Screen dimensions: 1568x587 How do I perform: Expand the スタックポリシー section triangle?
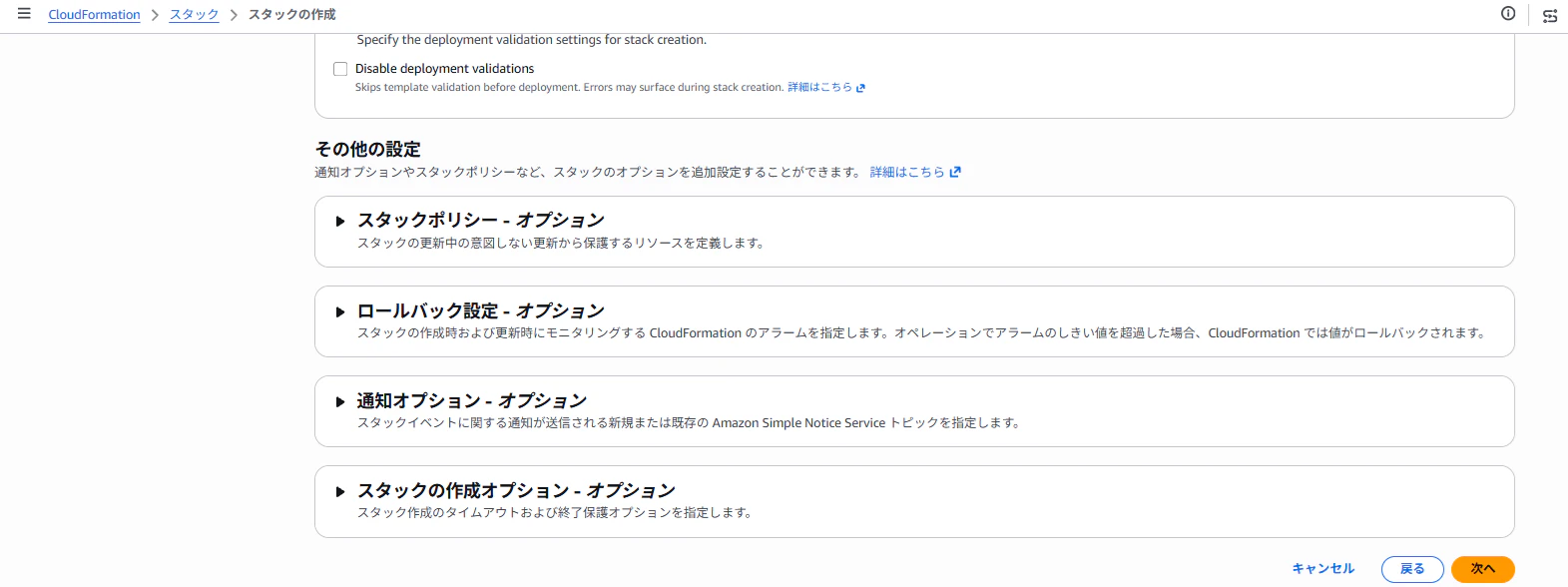[x=340, y=221]
